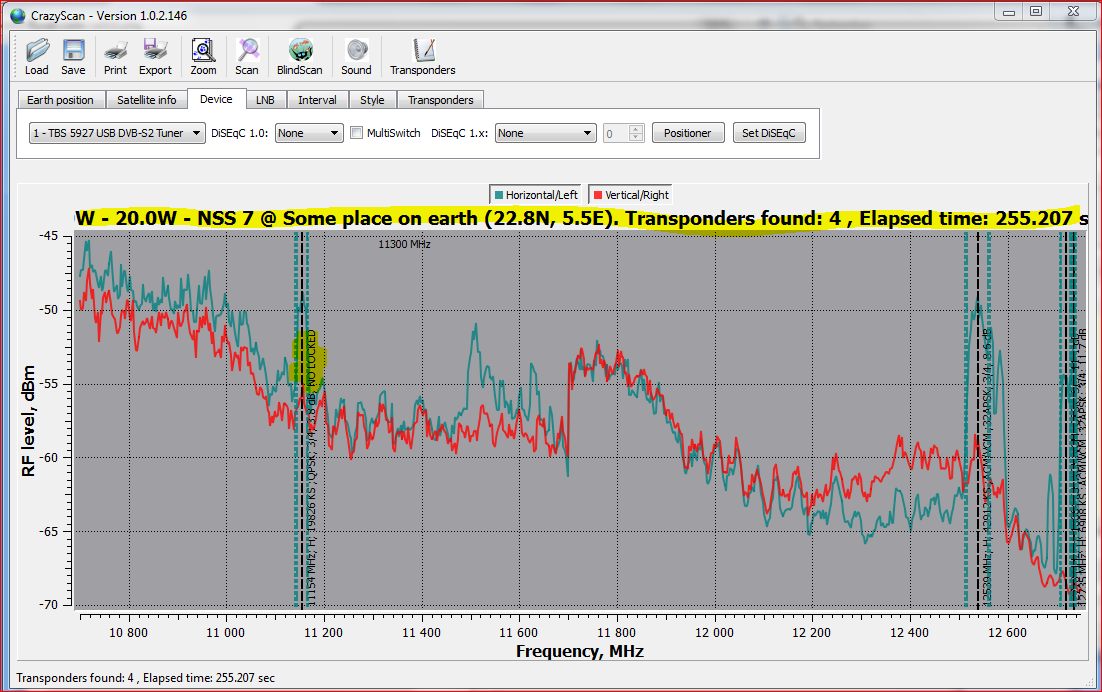The height and width of the screenshot is (692, 1102).
Task: Open the Transponders toolbar icon
Action: click(422, 57)
